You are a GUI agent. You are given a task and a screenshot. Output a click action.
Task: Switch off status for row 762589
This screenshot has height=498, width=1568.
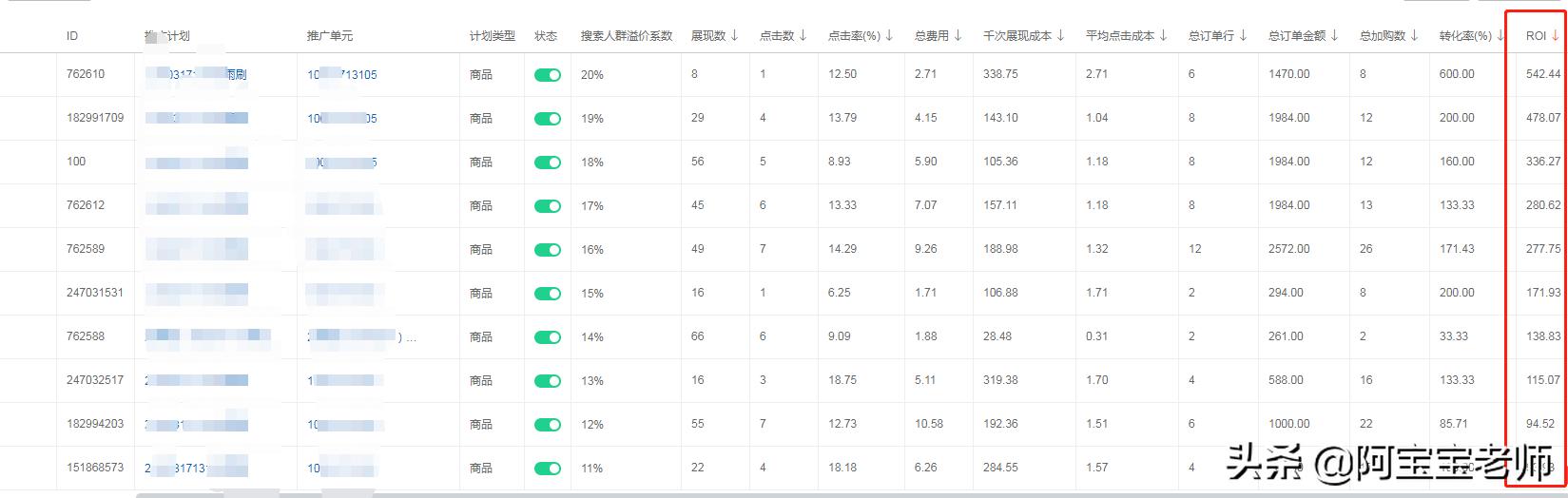pyautogui.click(x=548, y=250)
